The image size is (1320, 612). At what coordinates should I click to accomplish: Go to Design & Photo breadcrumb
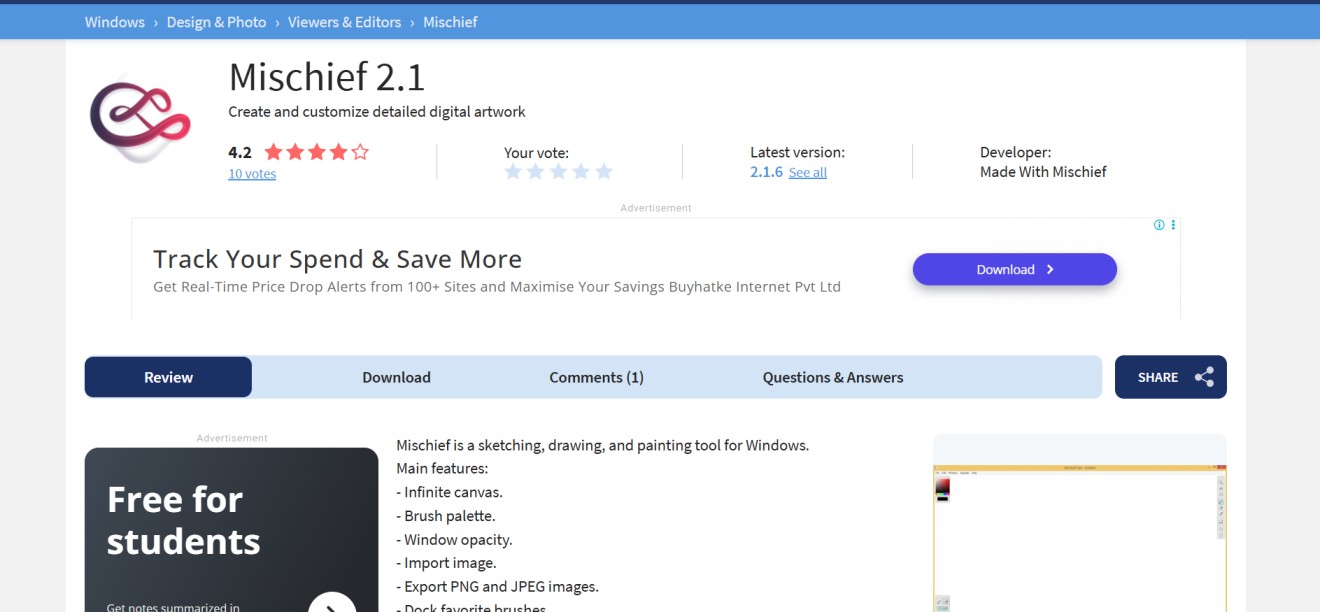click(217, 22)
